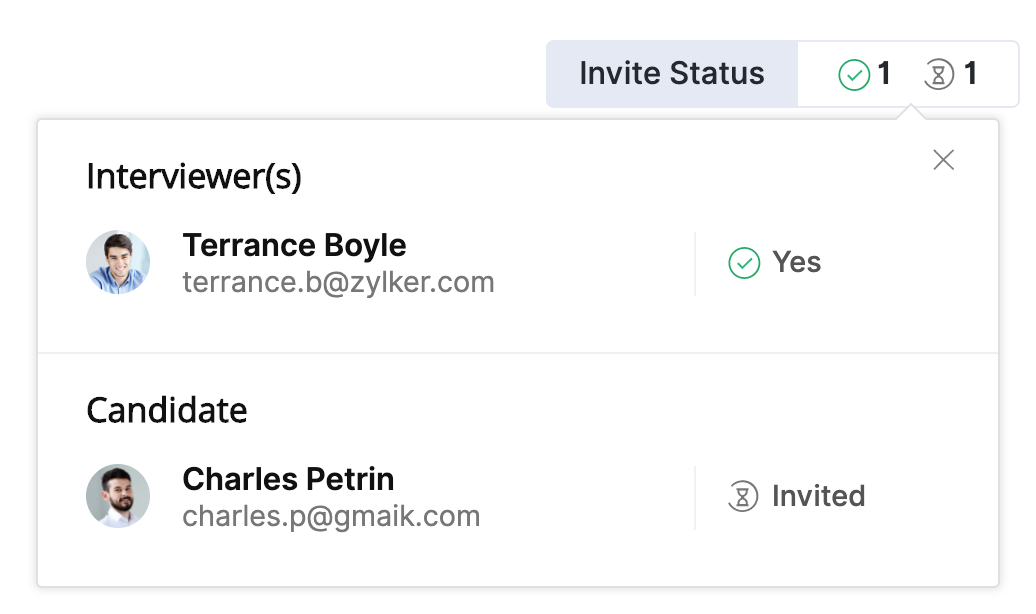1036x614 pixels.
Task: Click the Interviewer(s) section heading
Action: pyautogui.click(x=194, y=177)
